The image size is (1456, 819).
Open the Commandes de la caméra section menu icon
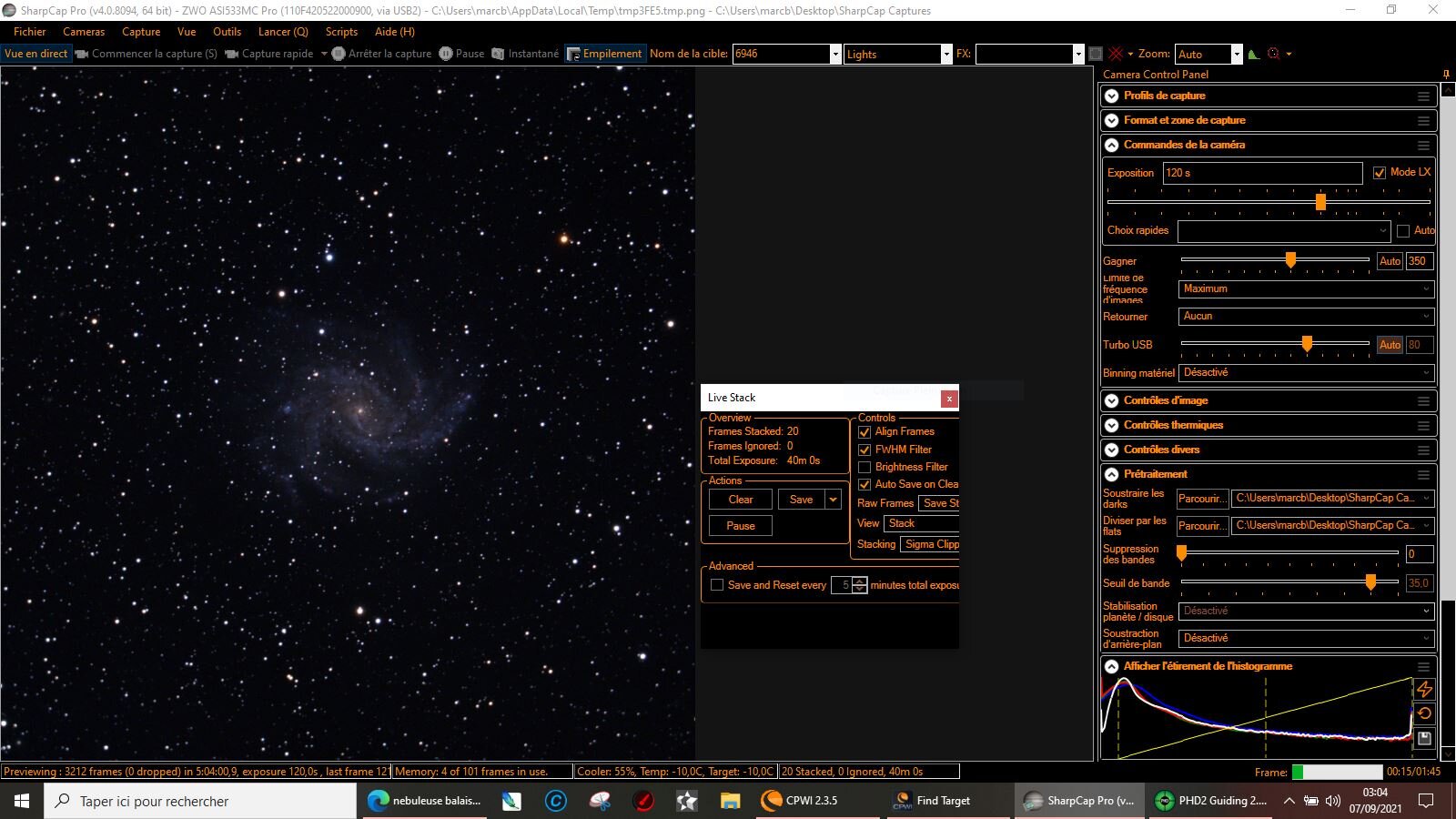tap(1423, 146)
